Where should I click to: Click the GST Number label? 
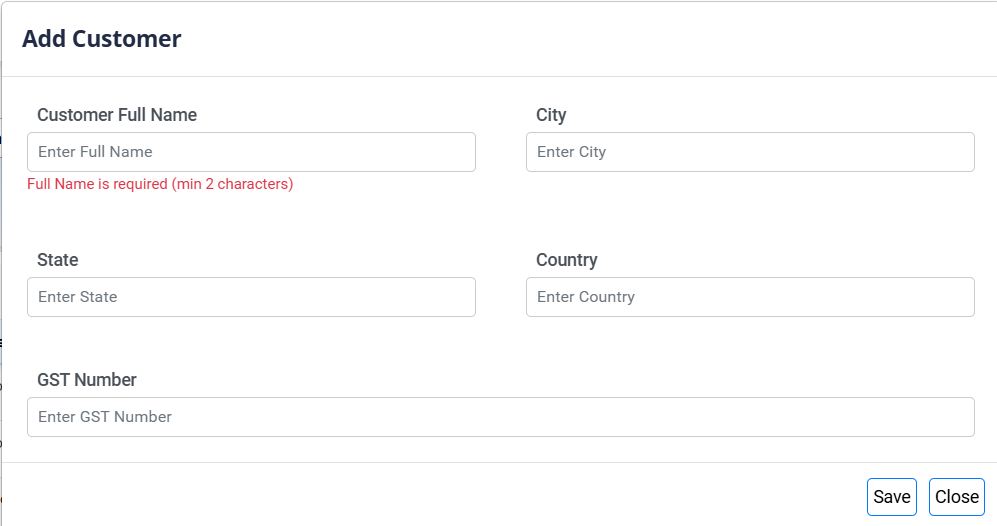87,380
